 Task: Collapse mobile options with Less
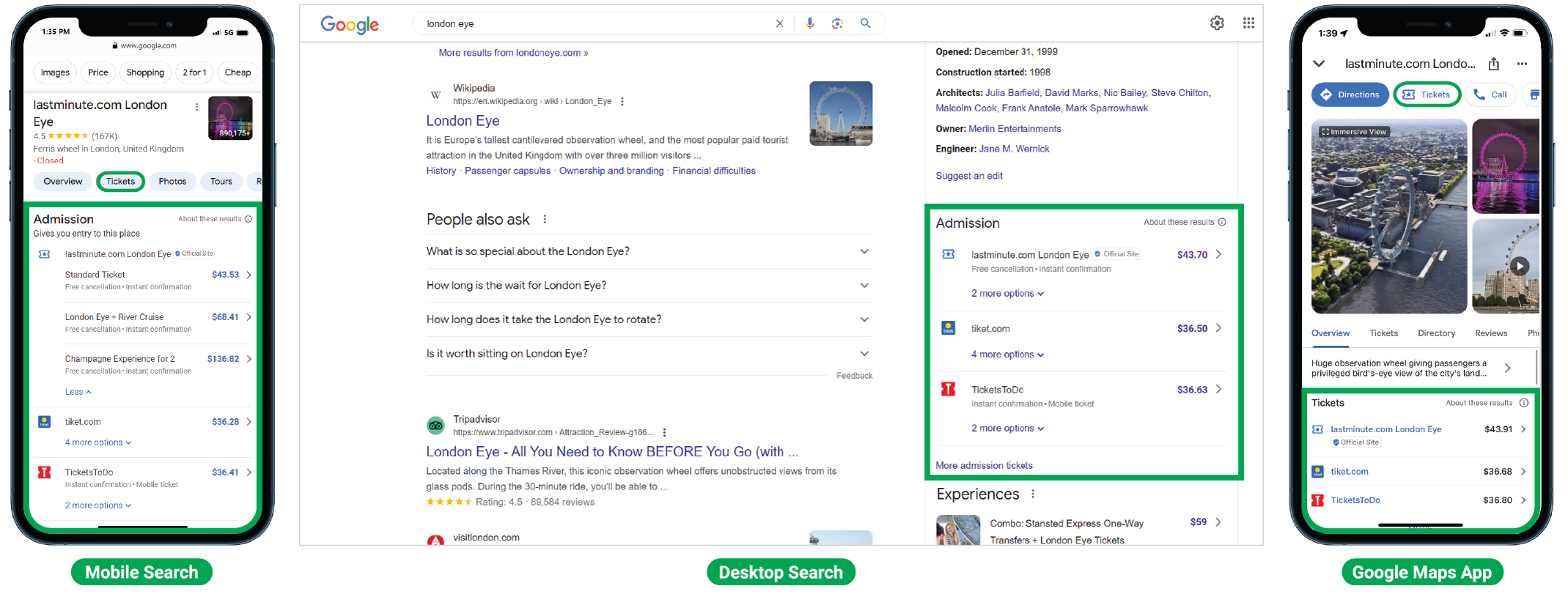pyautogui.click(x=78, y=392)
